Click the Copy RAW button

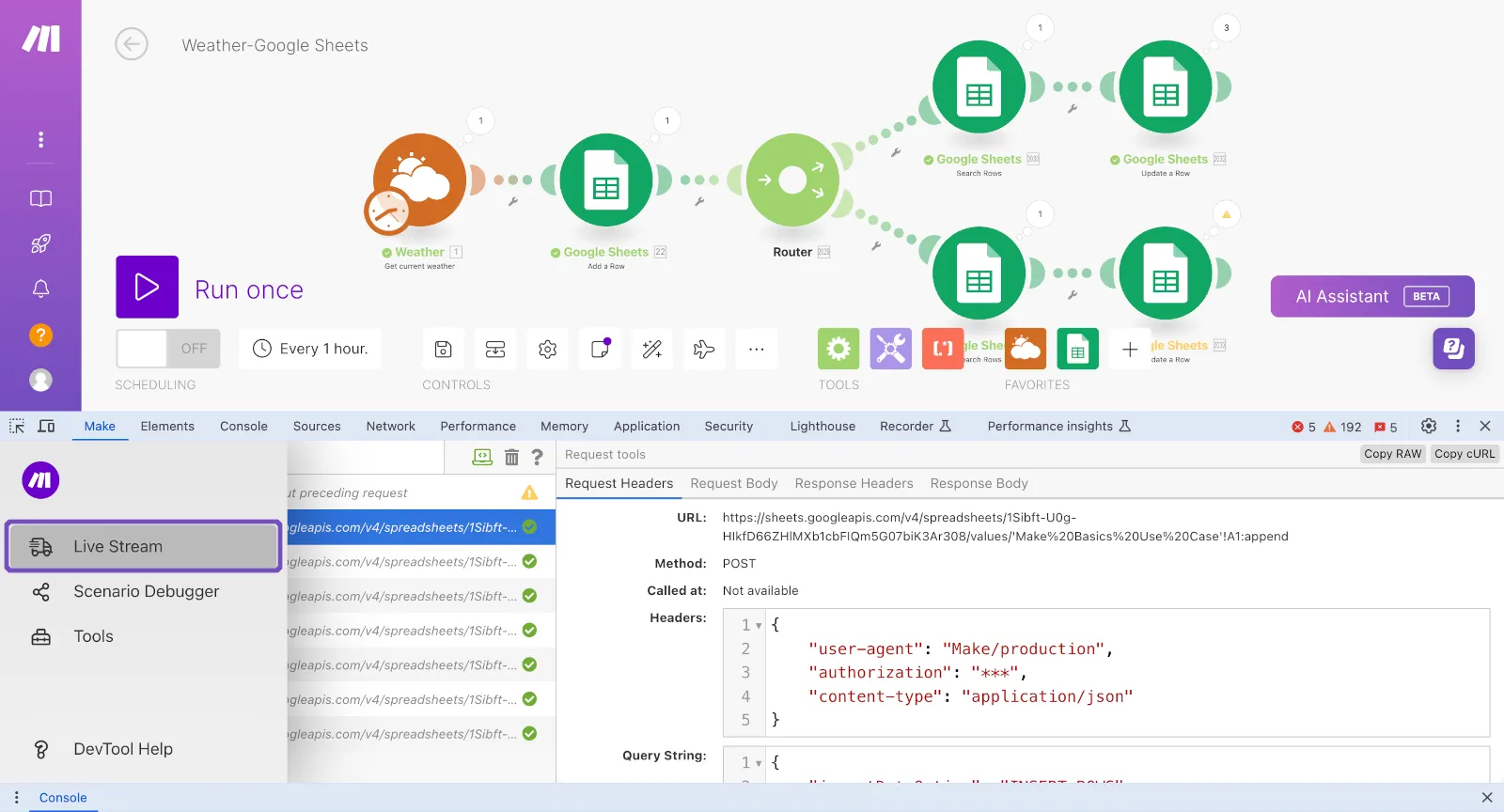pos(1392,454)
